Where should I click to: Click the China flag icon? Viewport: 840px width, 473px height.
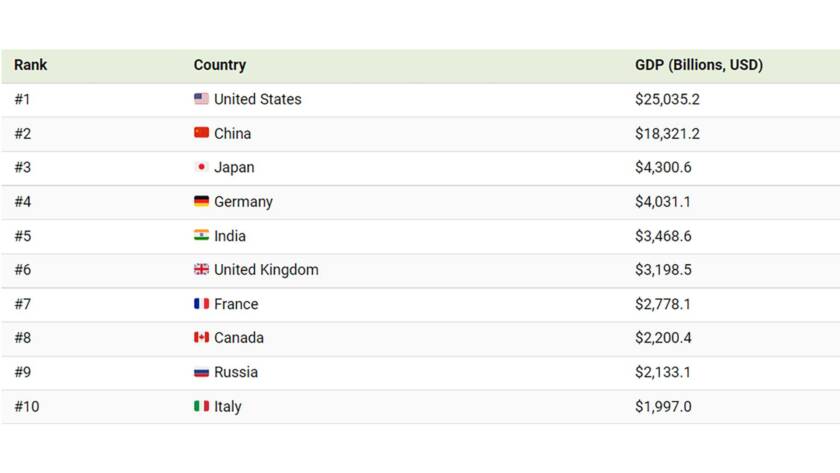(201, 132)
